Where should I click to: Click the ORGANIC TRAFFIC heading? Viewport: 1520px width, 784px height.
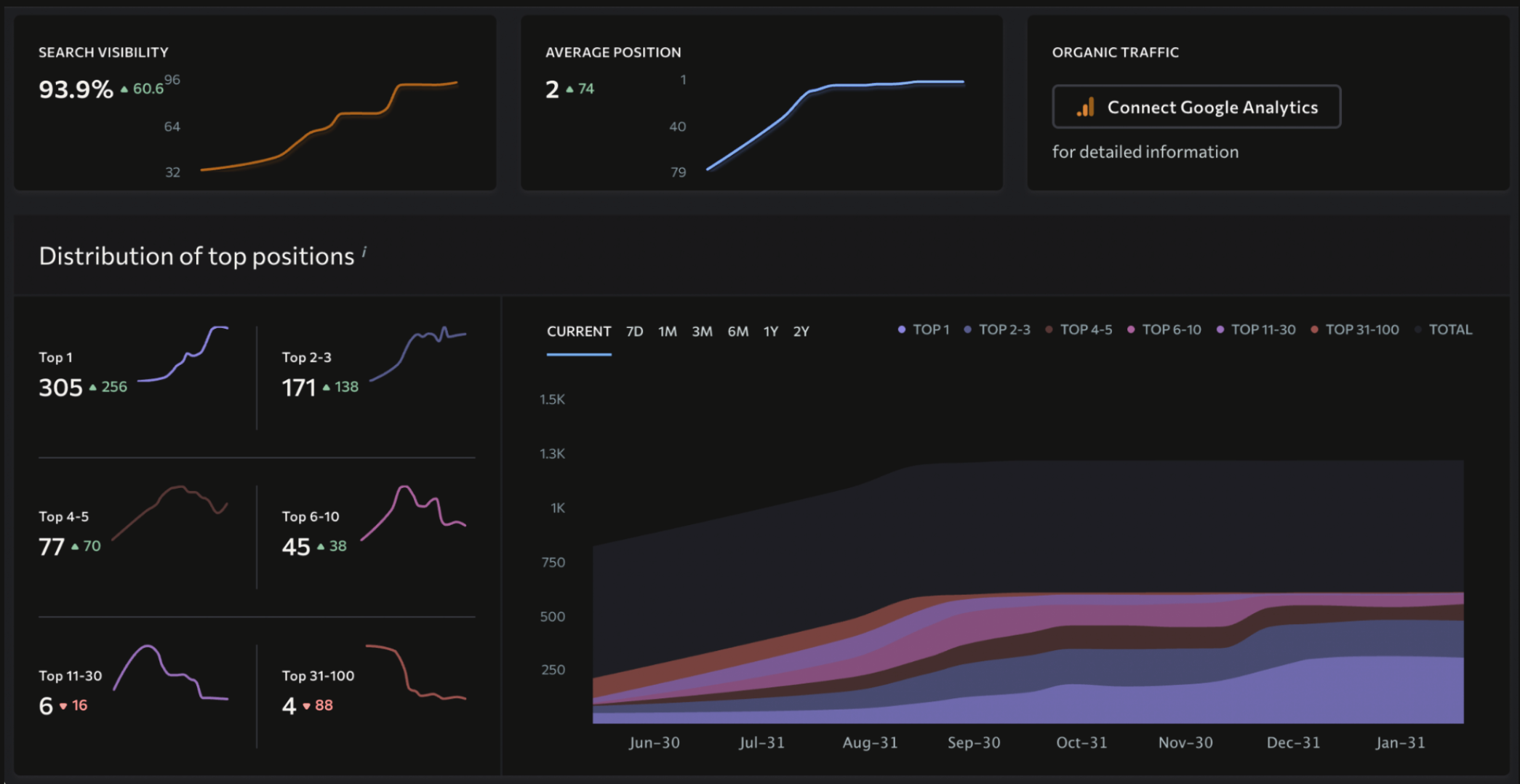tap(1116, 52)
